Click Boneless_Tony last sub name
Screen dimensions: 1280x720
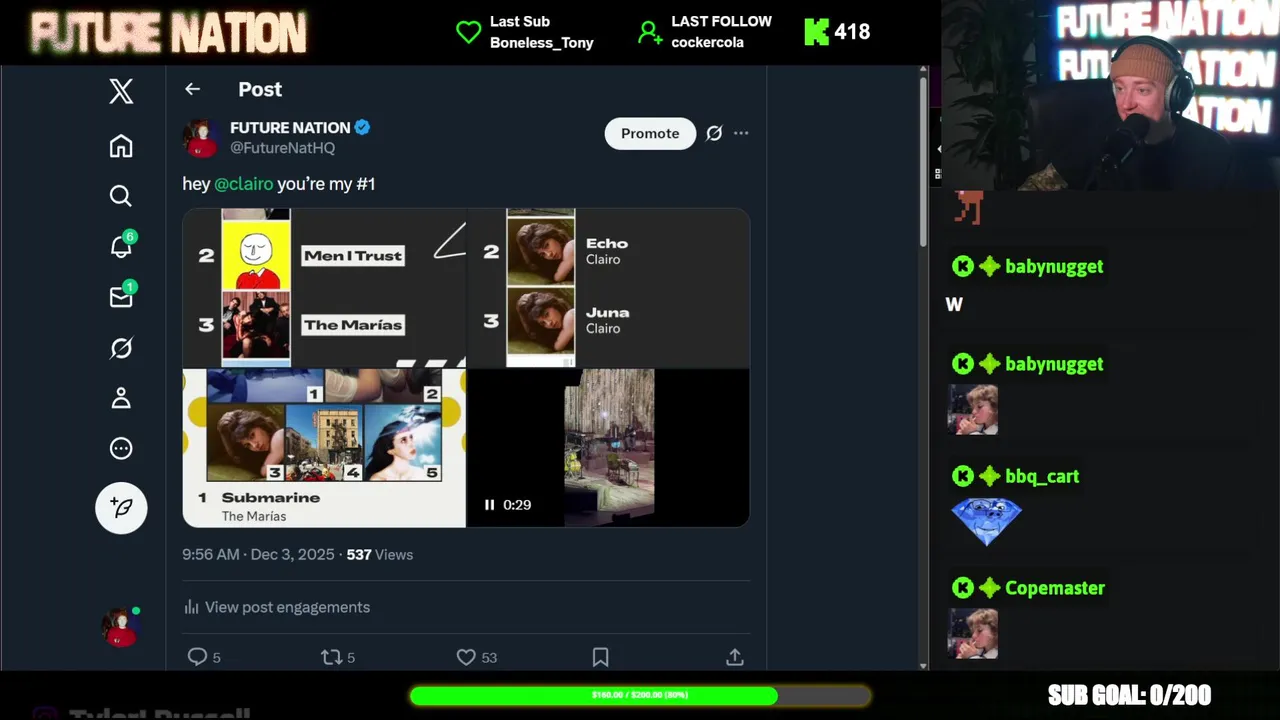(x=542, y=43)
